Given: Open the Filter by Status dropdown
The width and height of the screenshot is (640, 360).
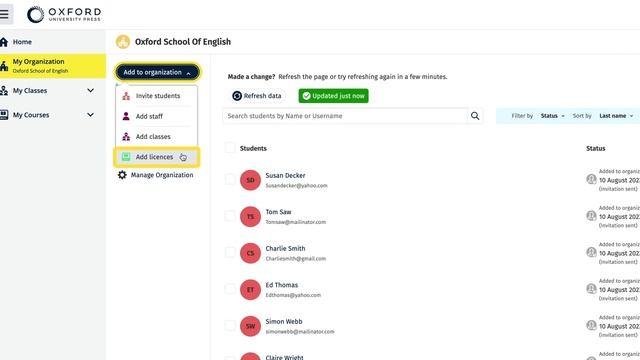Looking at the screenshot, I should coord(553,116).
